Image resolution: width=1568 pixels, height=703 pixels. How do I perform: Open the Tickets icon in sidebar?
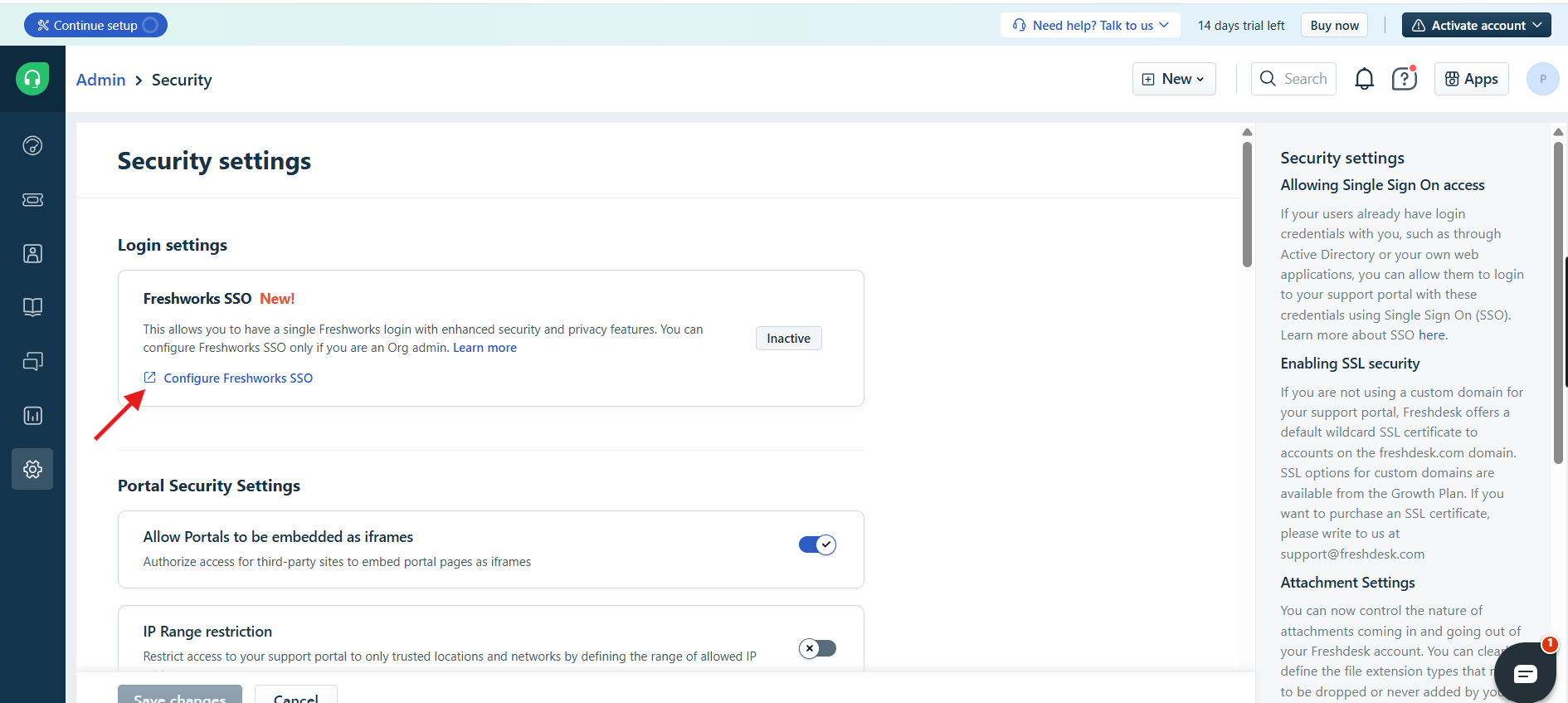pyautogui.click(x=32, y=199)
